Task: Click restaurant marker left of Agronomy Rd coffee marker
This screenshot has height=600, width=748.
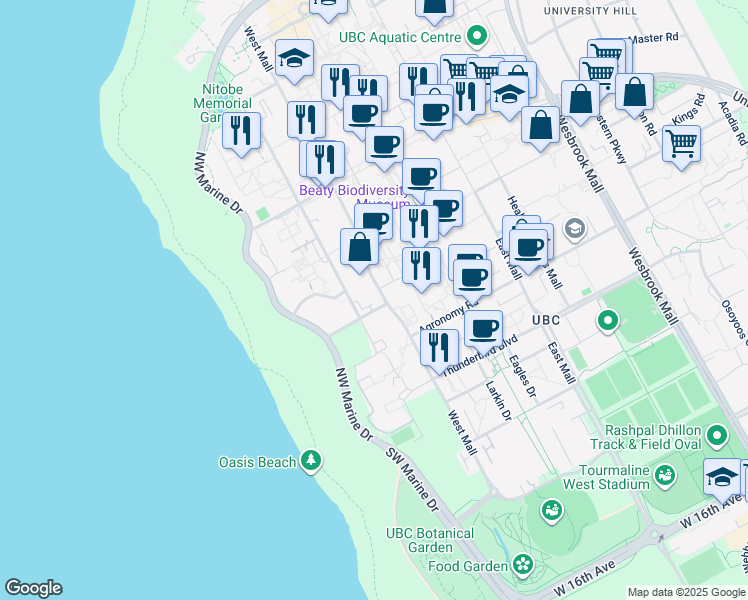Action: click(x=421, y=268)
